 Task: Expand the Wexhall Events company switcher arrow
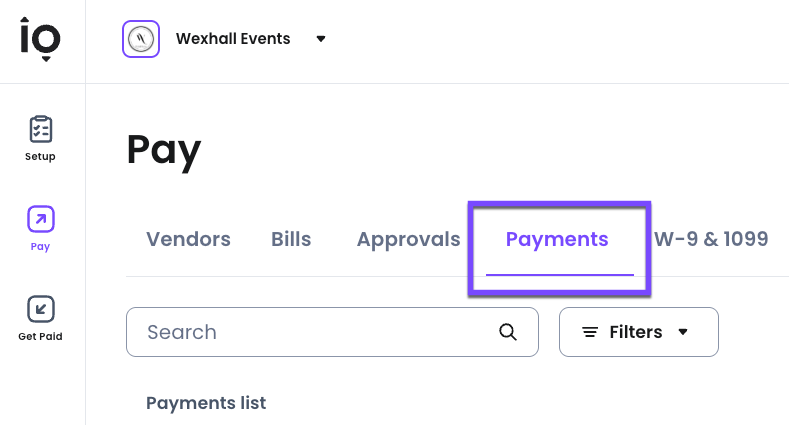321,40
